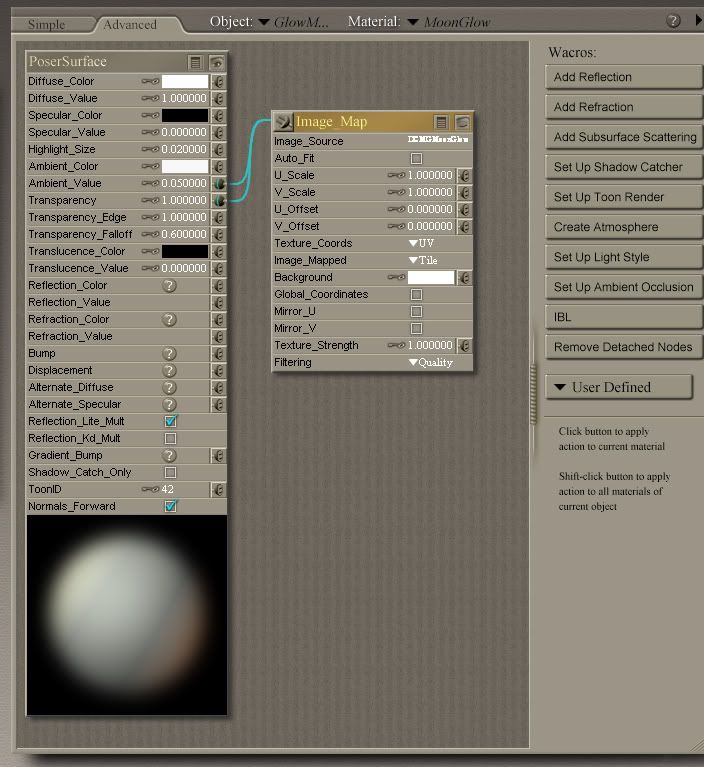Click the PoserSurface node list toggle icon
This screenshot has width=704, height=767.
coord(196,62)
